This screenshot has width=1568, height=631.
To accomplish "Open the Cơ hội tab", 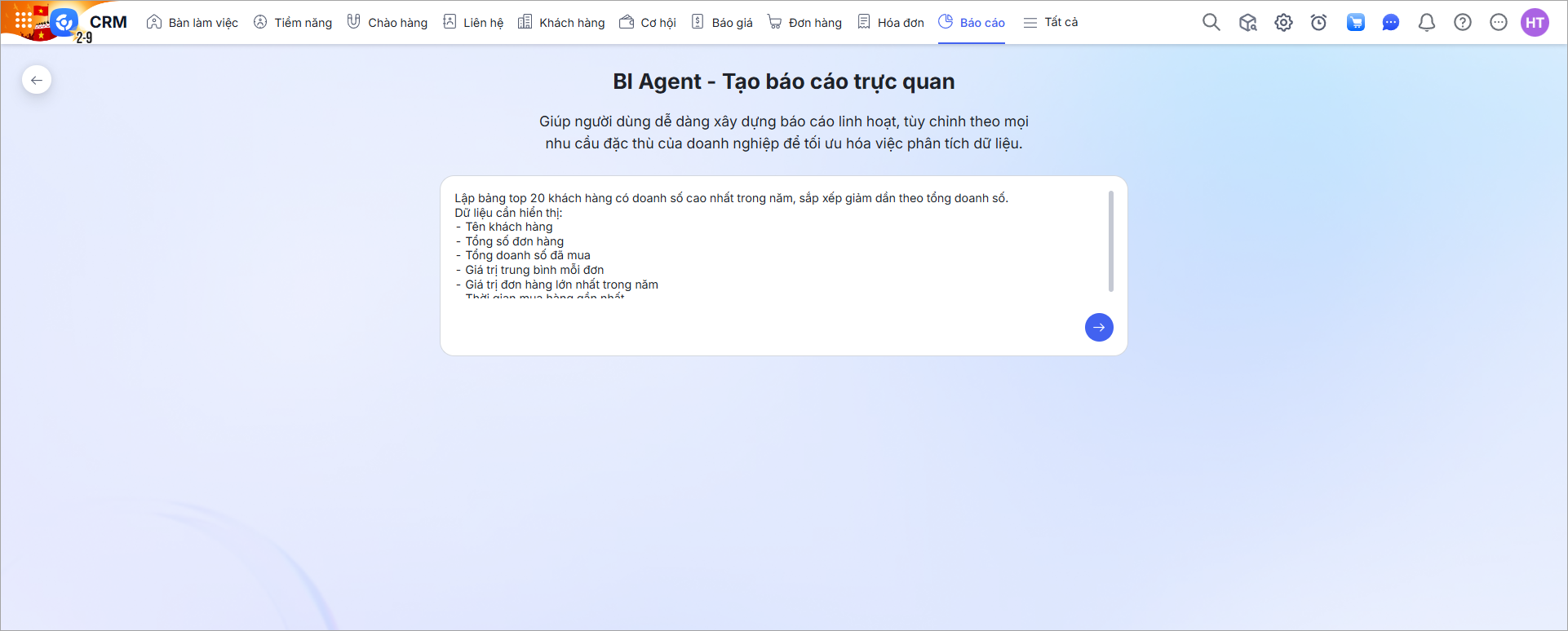I will (649, 23).
